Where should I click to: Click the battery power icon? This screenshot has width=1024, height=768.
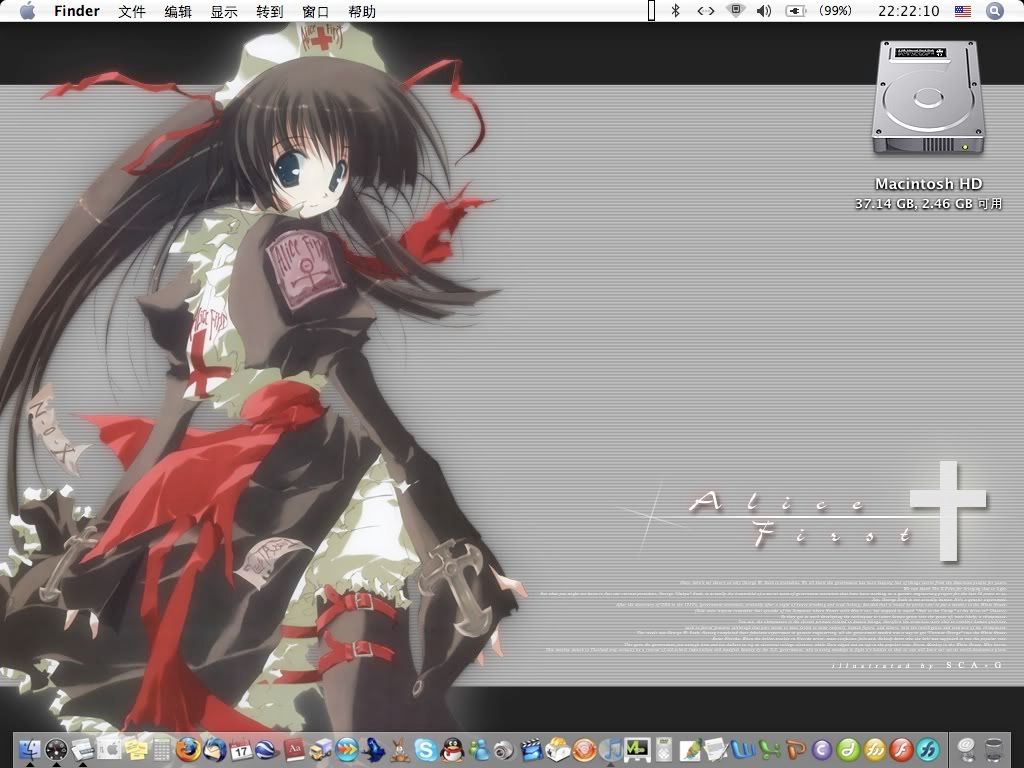click(795, 11)
